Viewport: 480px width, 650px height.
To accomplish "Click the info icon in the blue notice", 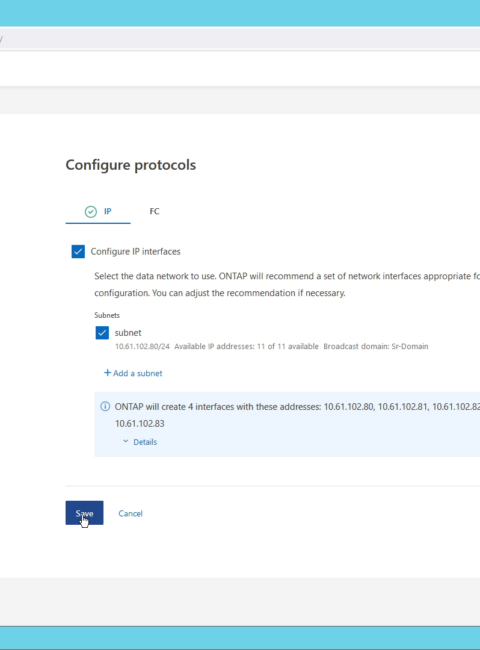I will 105,406.
